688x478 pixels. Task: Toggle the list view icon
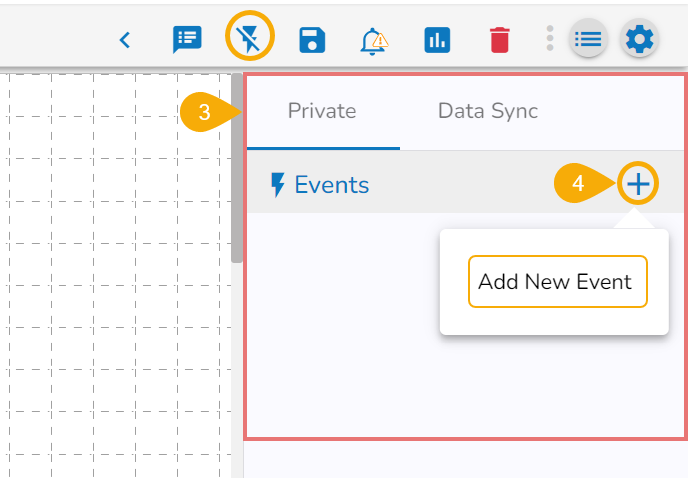(x=587, y=39)
